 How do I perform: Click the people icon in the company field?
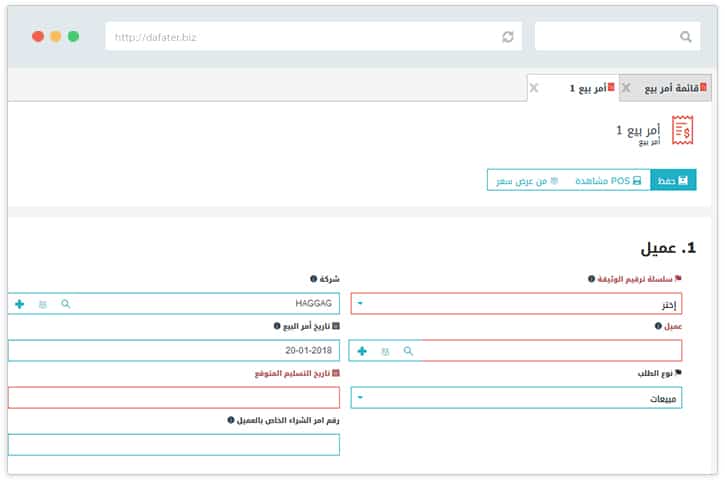point(42,303)
